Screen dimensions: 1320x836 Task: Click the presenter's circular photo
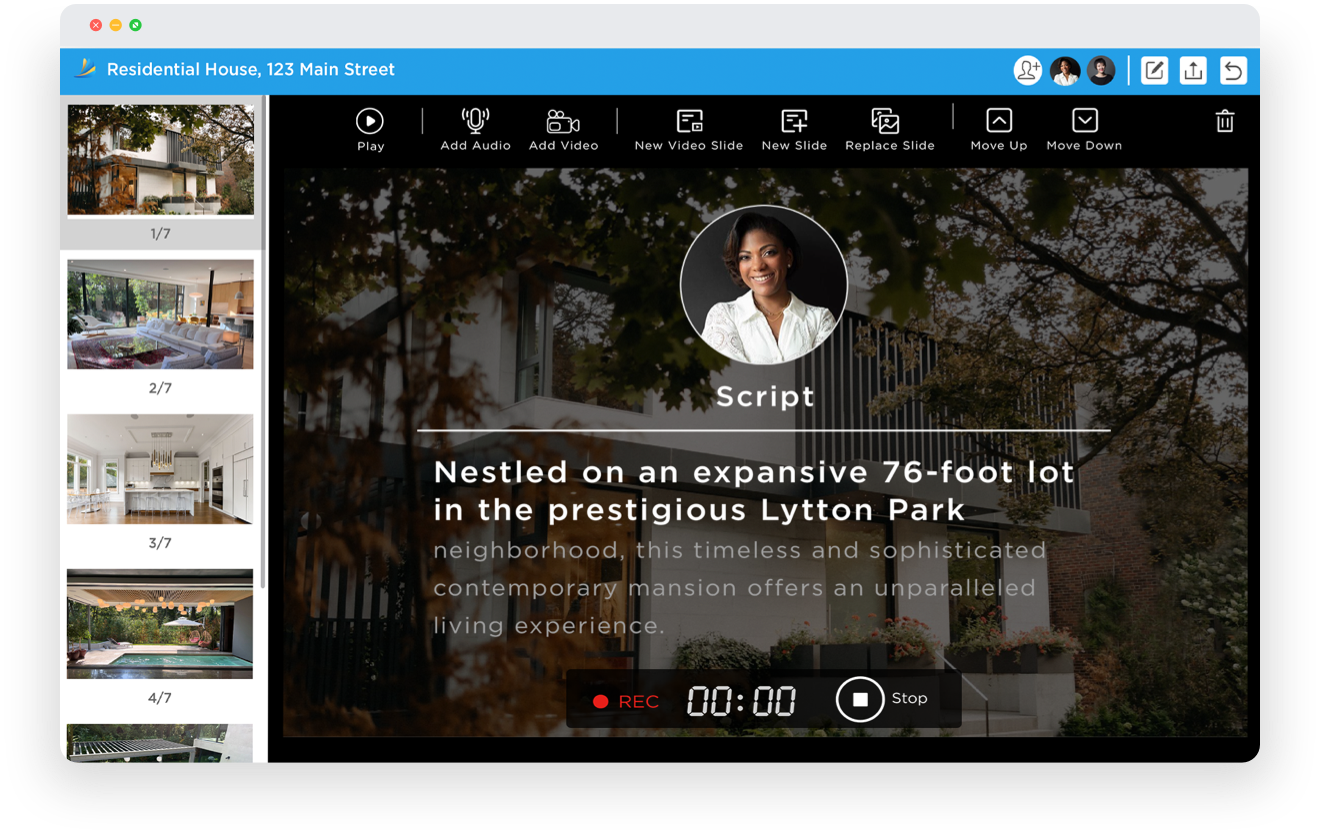(764, 285)
